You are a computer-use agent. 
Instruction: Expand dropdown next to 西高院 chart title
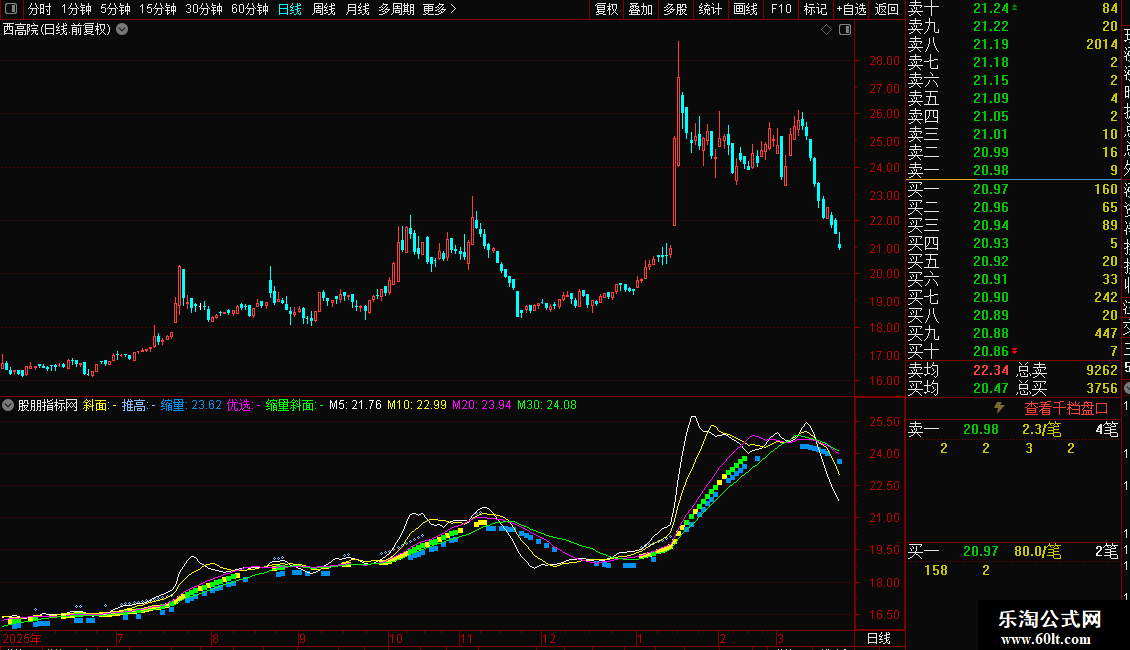(x=123, y=29)
